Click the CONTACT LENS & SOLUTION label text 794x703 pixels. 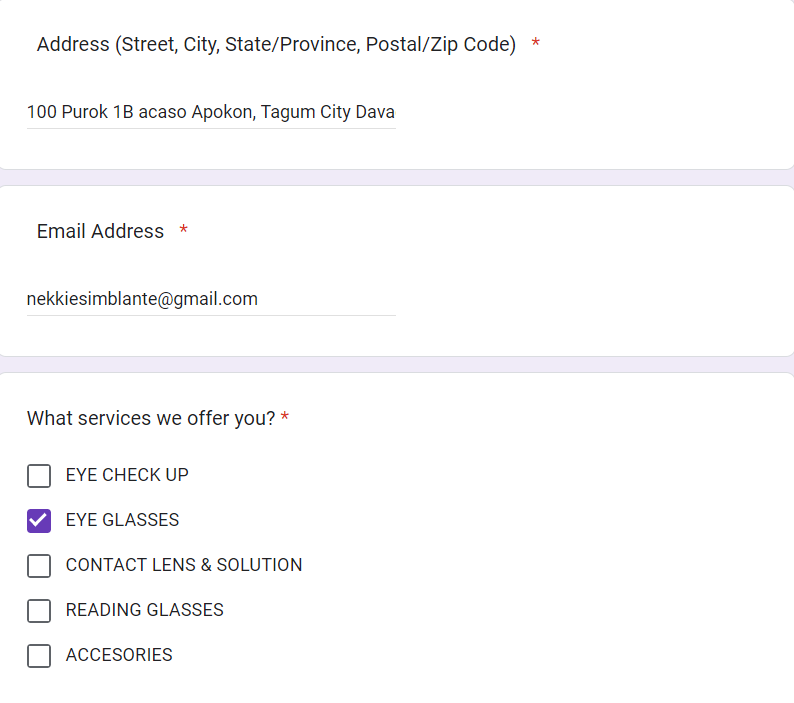(x=184, y=565)
